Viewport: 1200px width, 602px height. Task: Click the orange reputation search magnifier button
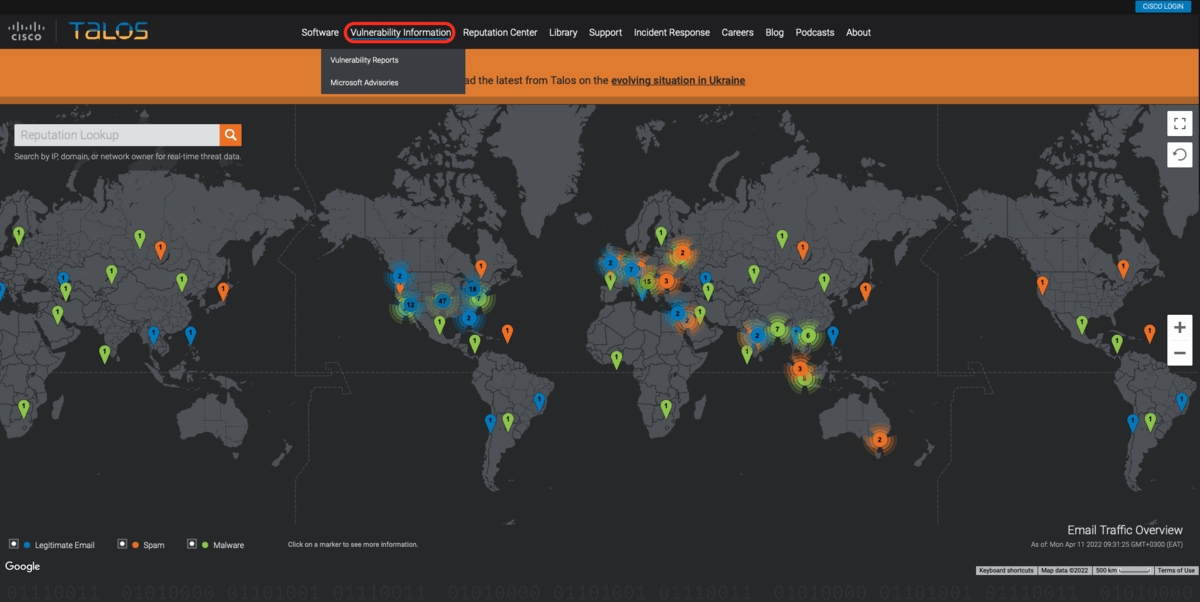click(x=231, y=135)
